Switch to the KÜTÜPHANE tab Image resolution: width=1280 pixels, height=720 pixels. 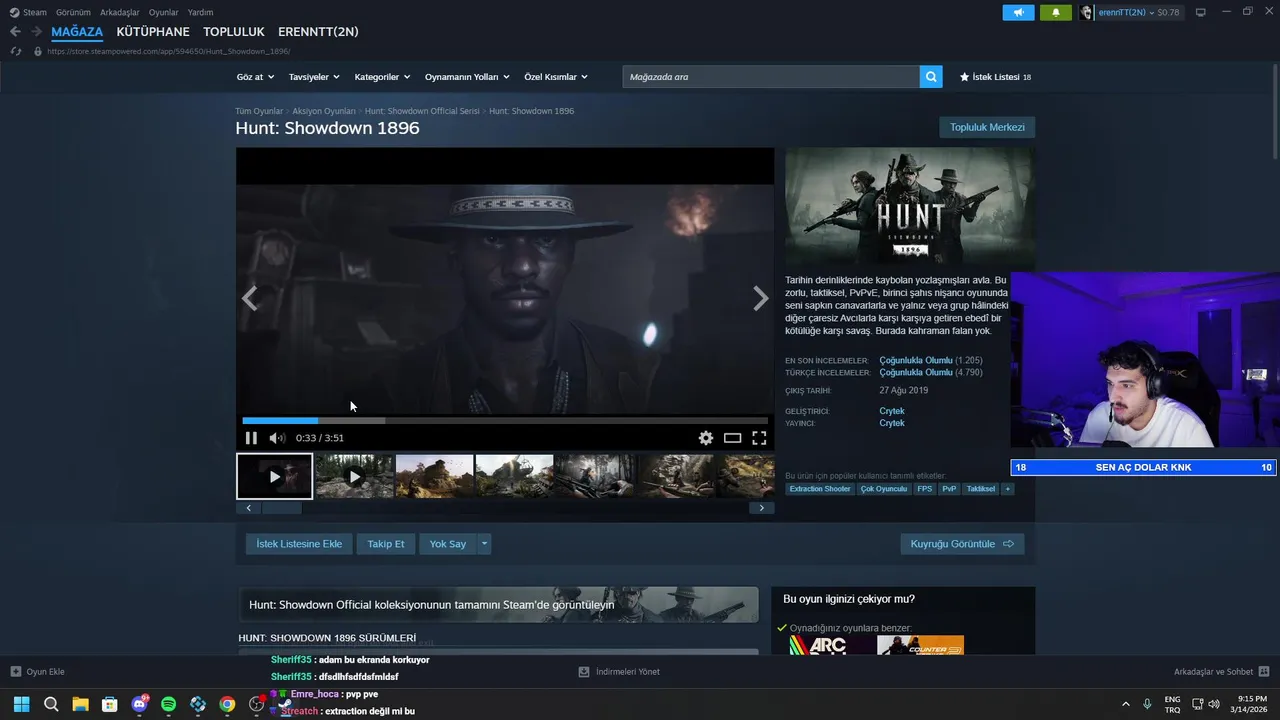153,32
